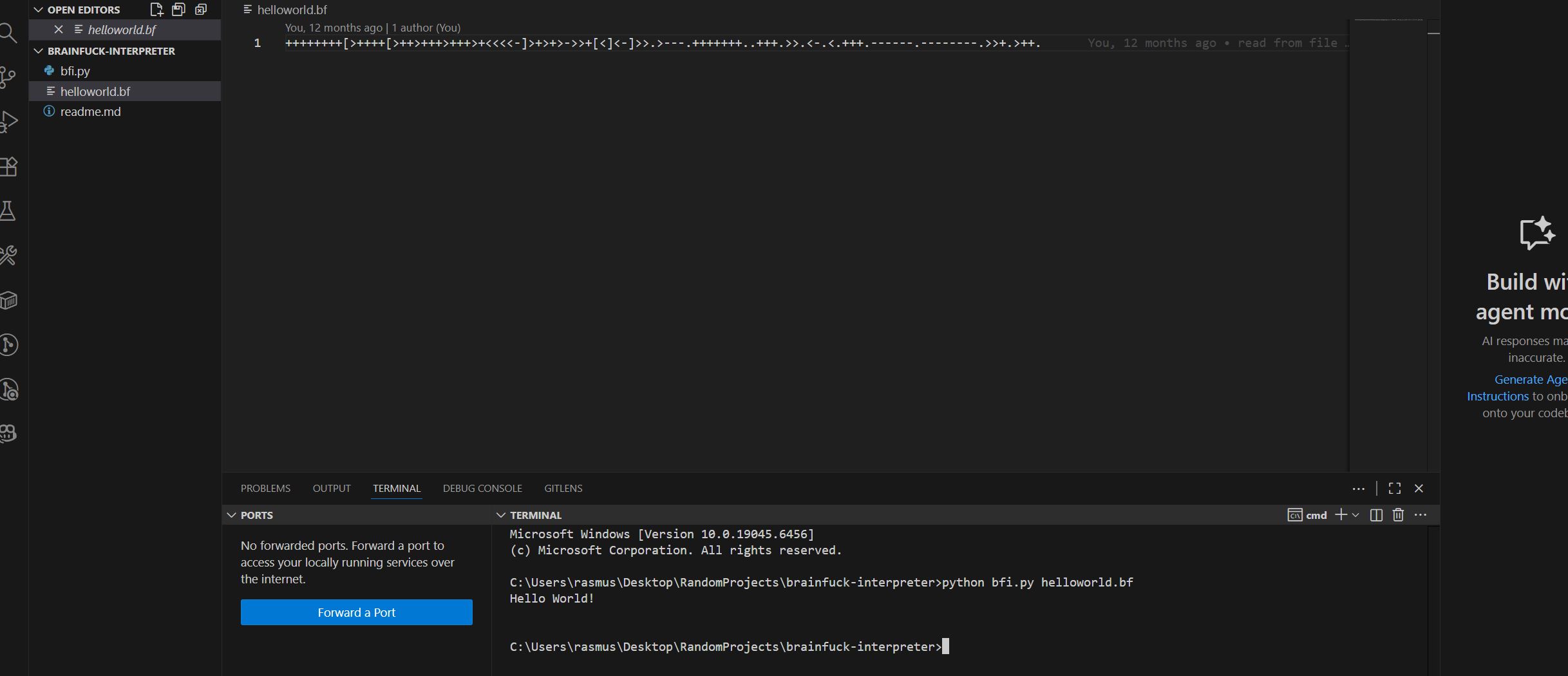Maximize the panel size
Image resolution: width=1568 pixels, height=676 pixels.
[1395, 489]
